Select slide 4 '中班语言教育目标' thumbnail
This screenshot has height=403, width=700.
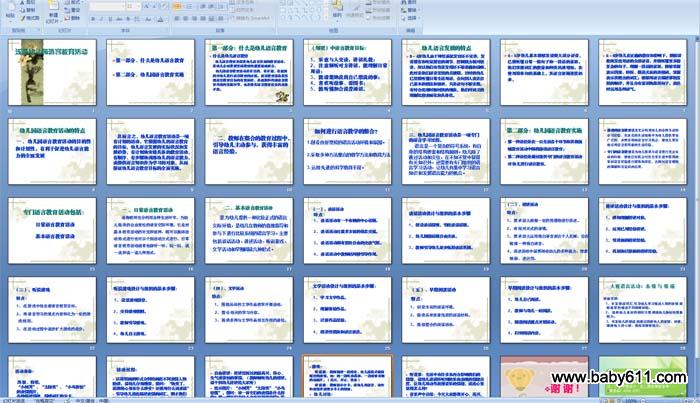point(347,72)
